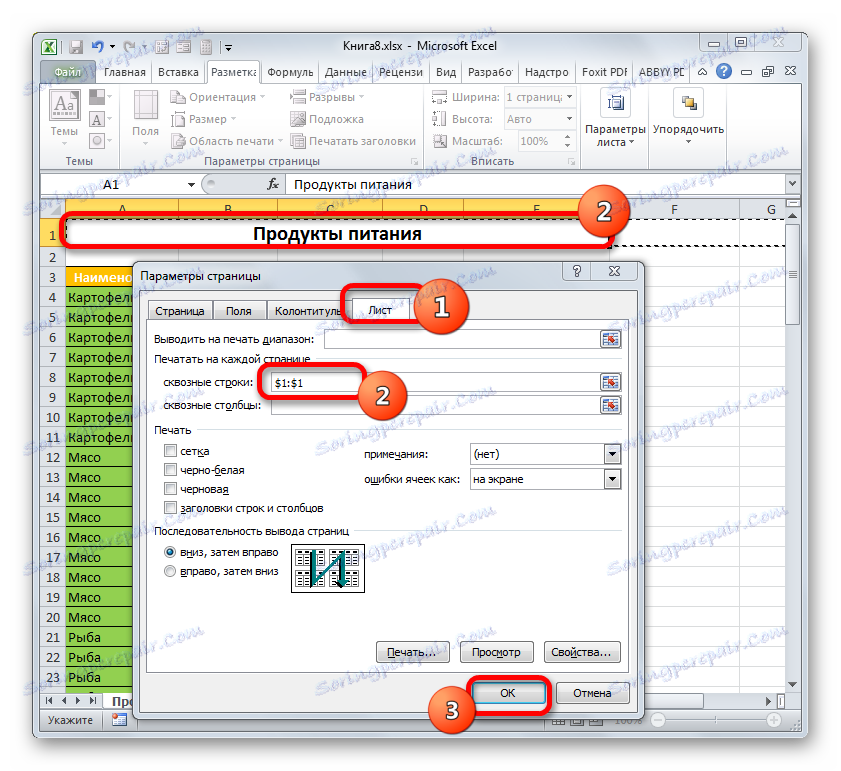The height and width of the screenshot is (771, 841).
Task: Enable the черновая (draft) checkbox
Action: tap(170, 489)
